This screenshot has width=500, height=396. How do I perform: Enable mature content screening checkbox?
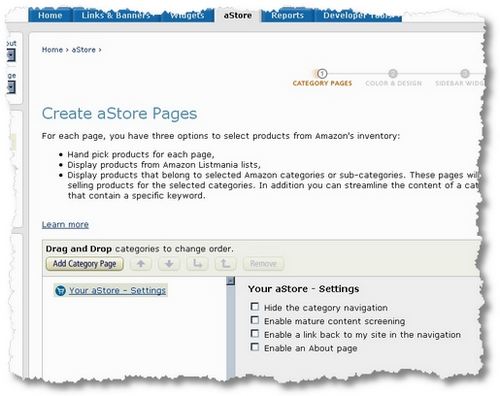coord(255,320)
